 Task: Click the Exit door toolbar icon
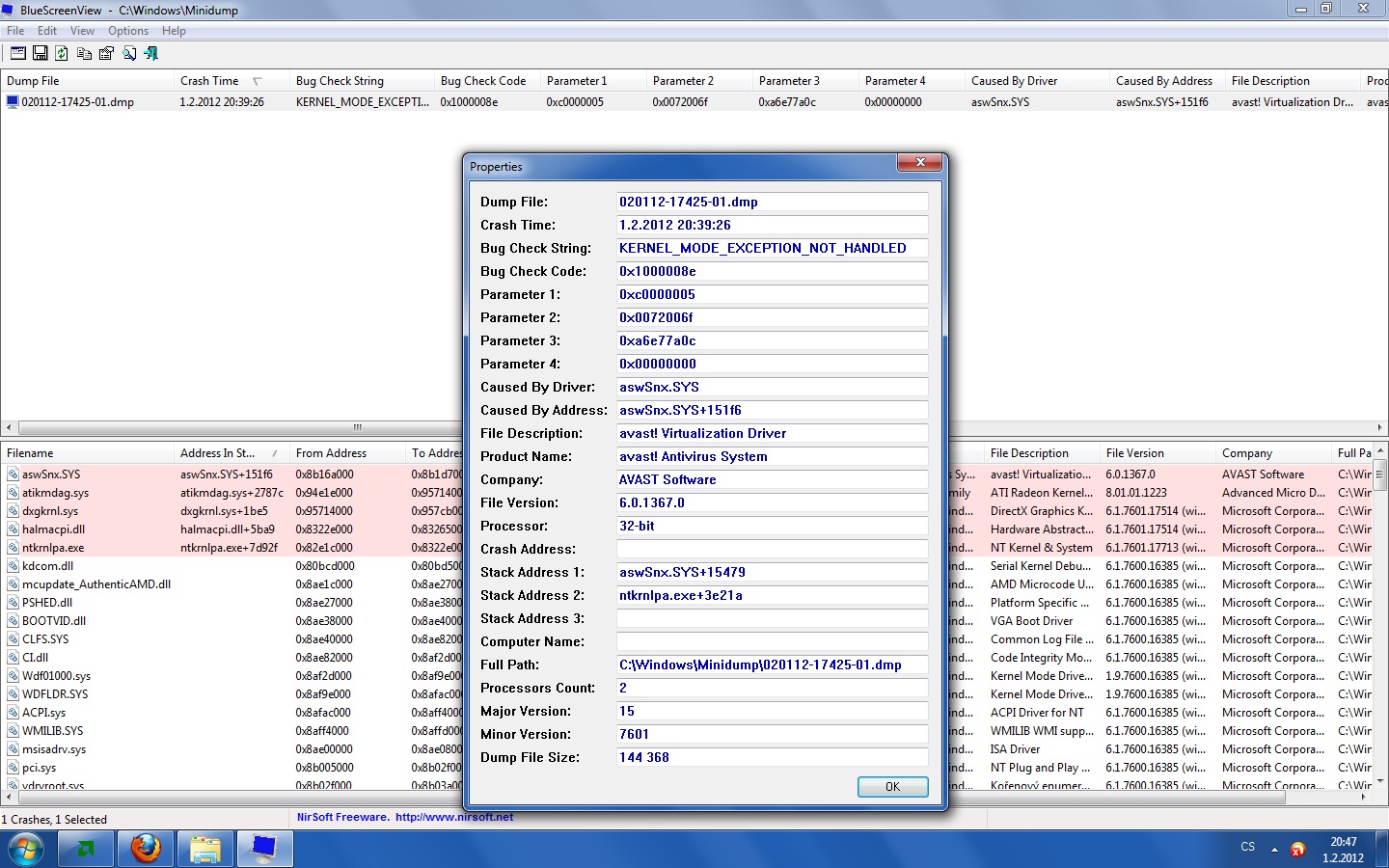(151, 54)
